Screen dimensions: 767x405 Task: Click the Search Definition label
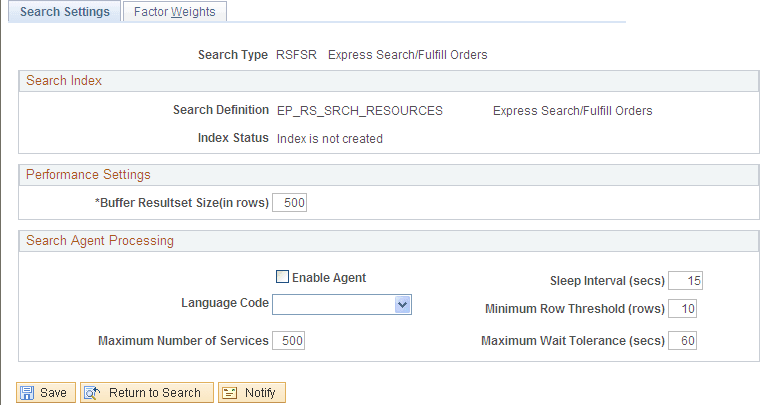coord(221,110)
